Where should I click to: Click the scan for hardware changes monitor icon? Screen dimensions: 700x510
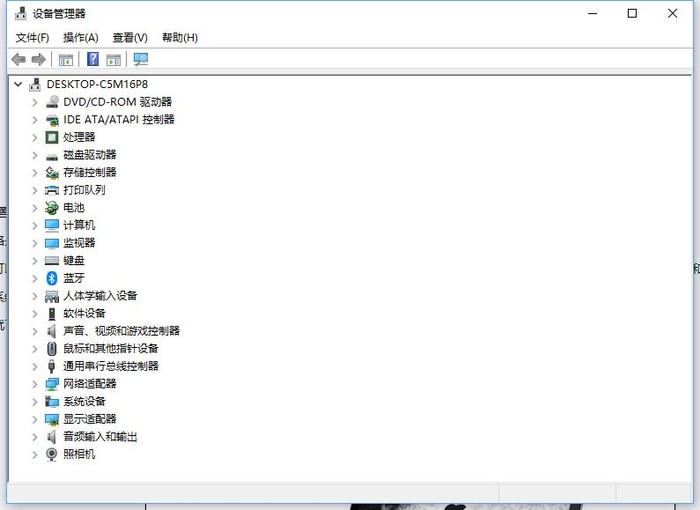pos(140,60)
